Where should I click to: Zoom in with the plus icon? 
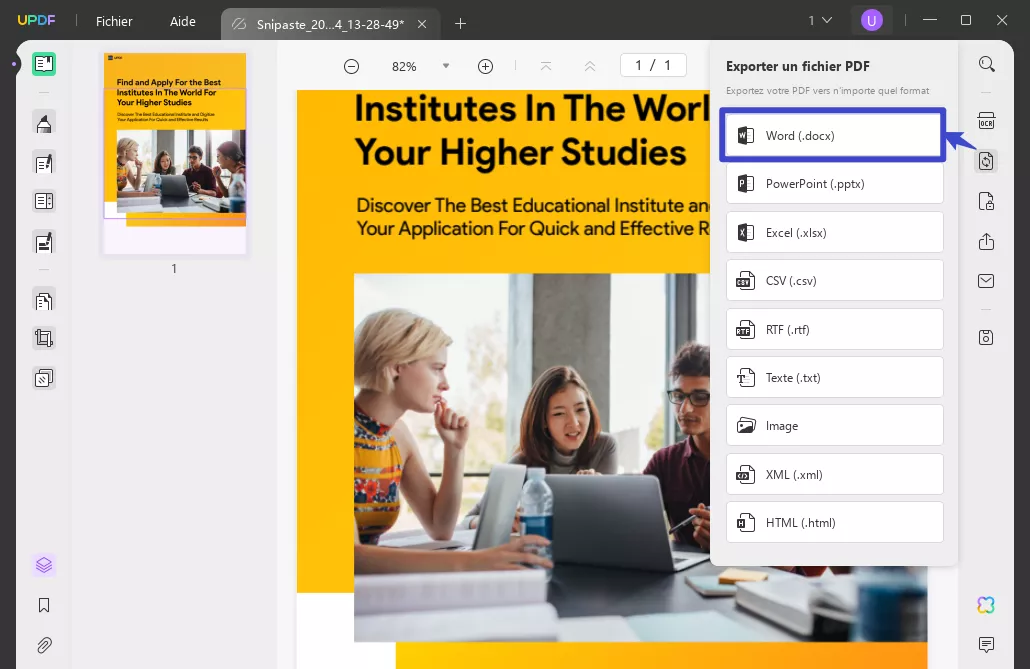[x=485, y=66]
